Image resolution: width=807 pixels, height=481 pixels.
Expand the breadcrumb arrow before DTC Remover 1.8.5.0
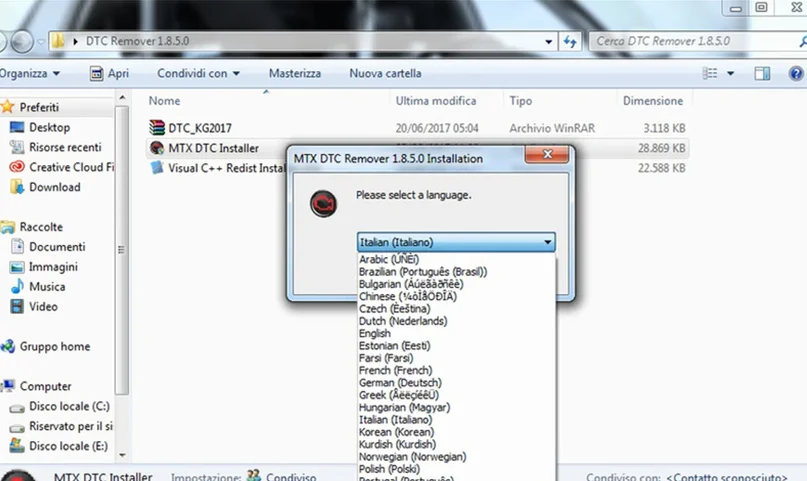coord(75,41)
